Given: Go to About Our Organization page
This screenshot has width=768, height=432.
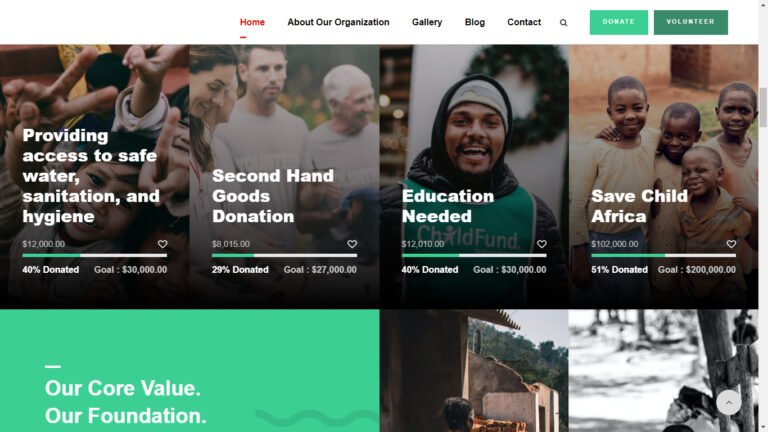Looking at the screenshot, I should tap(338, 22).
